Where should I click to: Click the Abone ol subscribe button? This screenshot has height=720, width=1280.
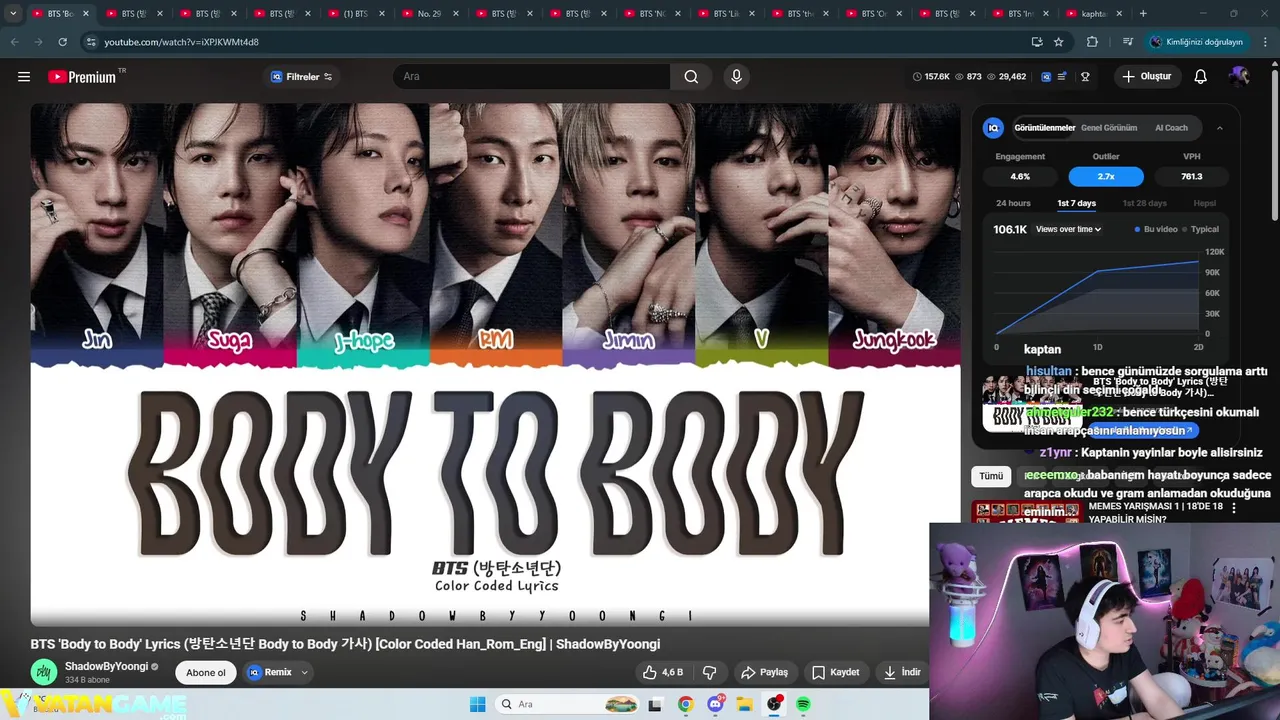coord(206,673)
